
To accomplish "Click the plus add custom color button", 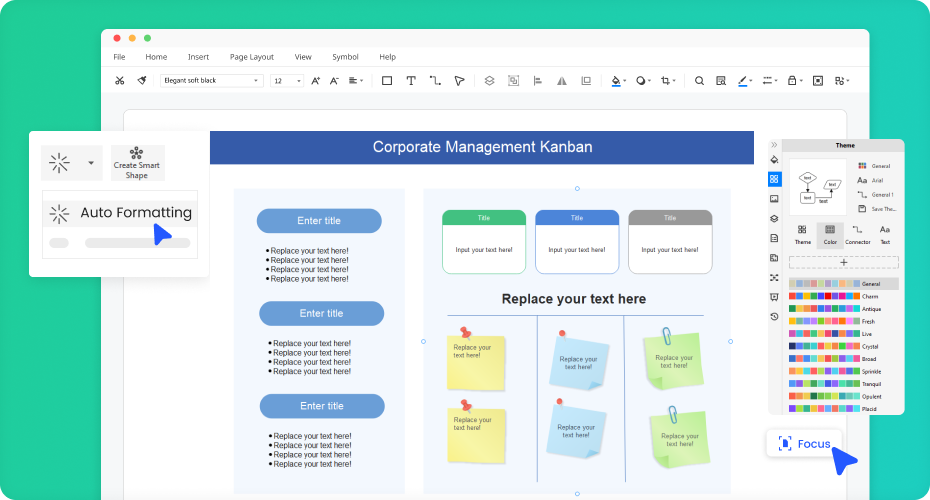I will tap(843, 262).
